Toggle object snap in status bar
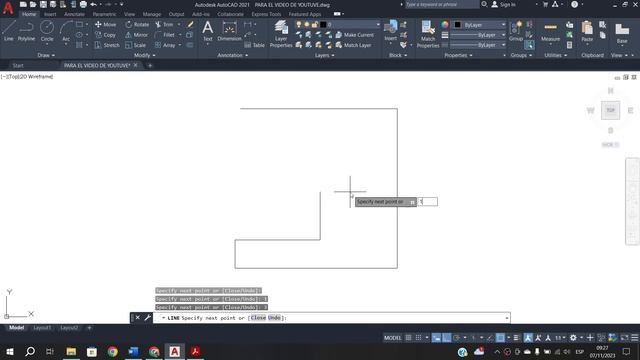Viewport: 640px width, 360px height. click(x=500, y=338)
